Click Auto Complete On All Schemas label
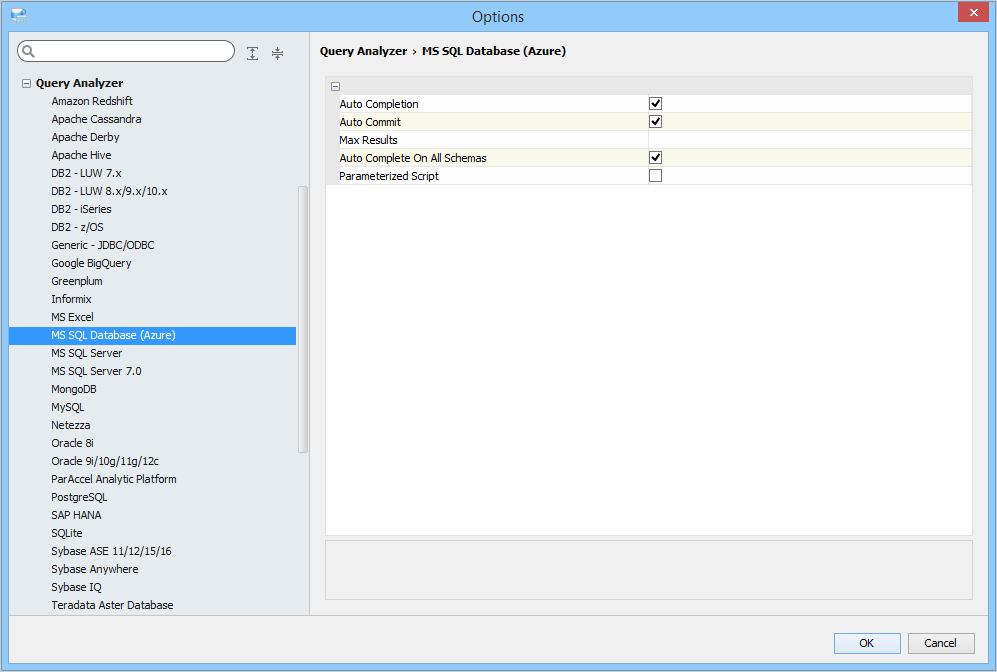This screenshot has width=997, height=672. tap(413, 158)
